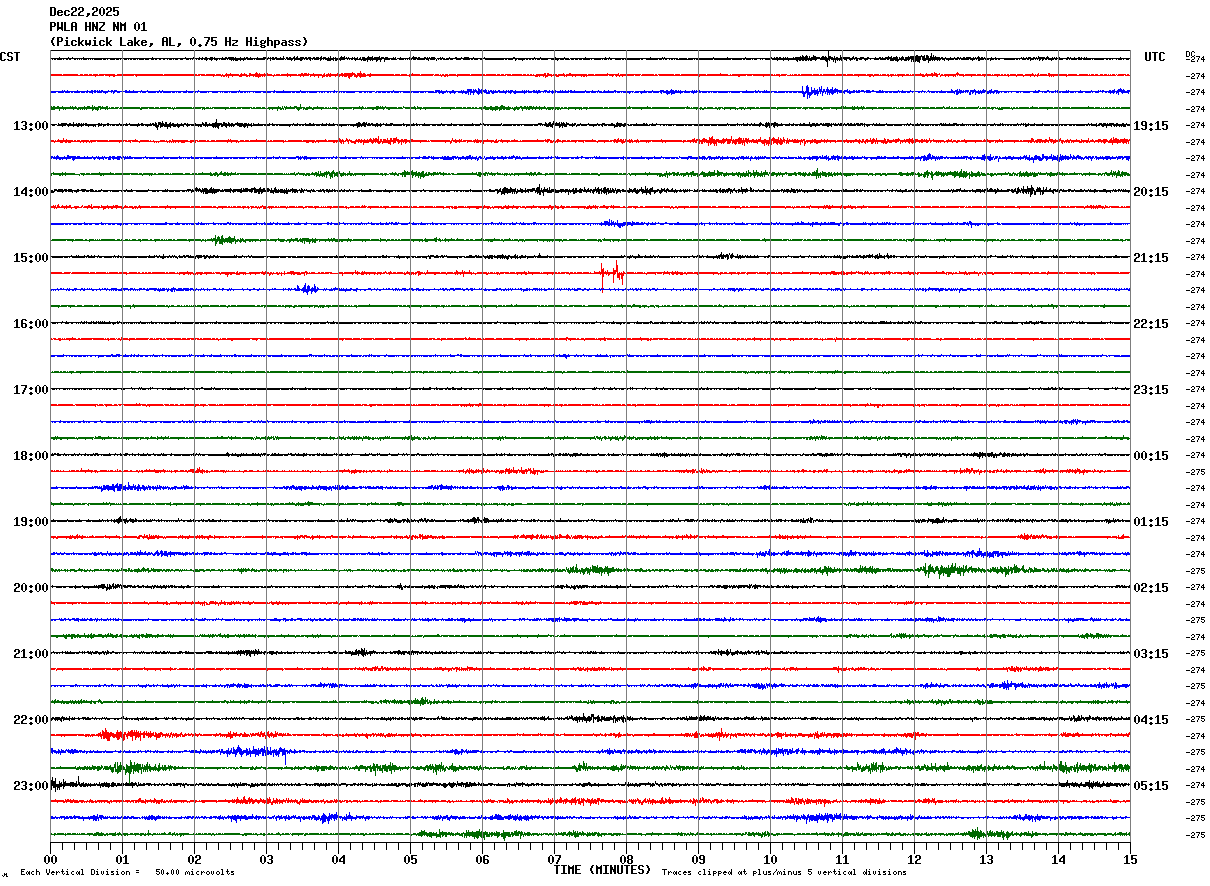Select the 21:00 CST time label
1210x886 pixels.
pyautogui.click(x=31, y=654)
